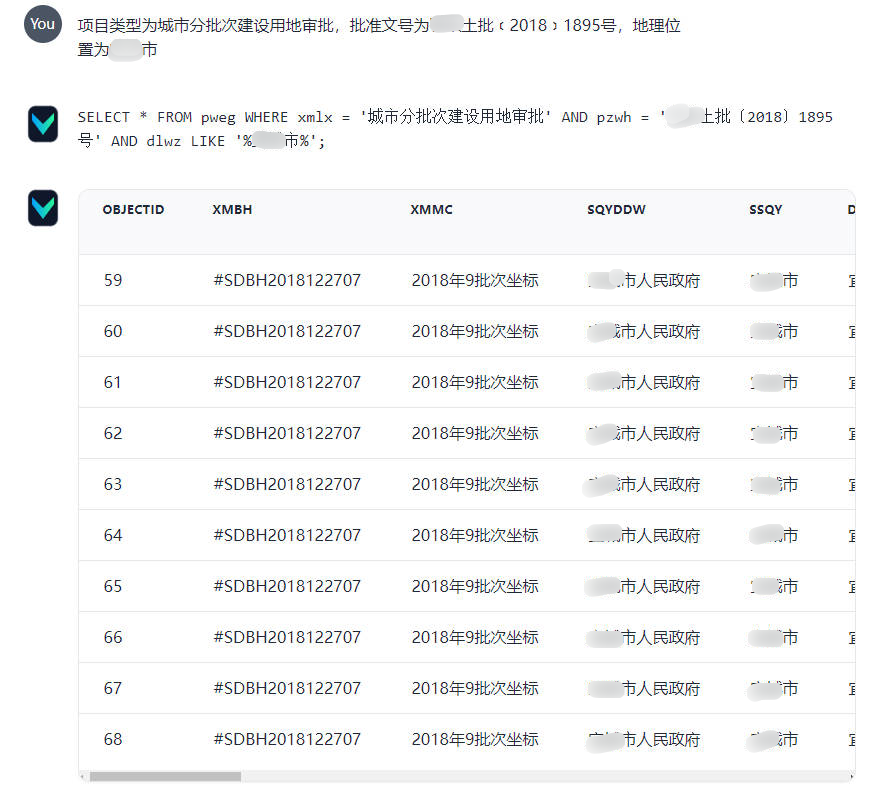The image size is (882, 803).
Task: Click the OBJECTID cell 64
Action: coord(113,535)
